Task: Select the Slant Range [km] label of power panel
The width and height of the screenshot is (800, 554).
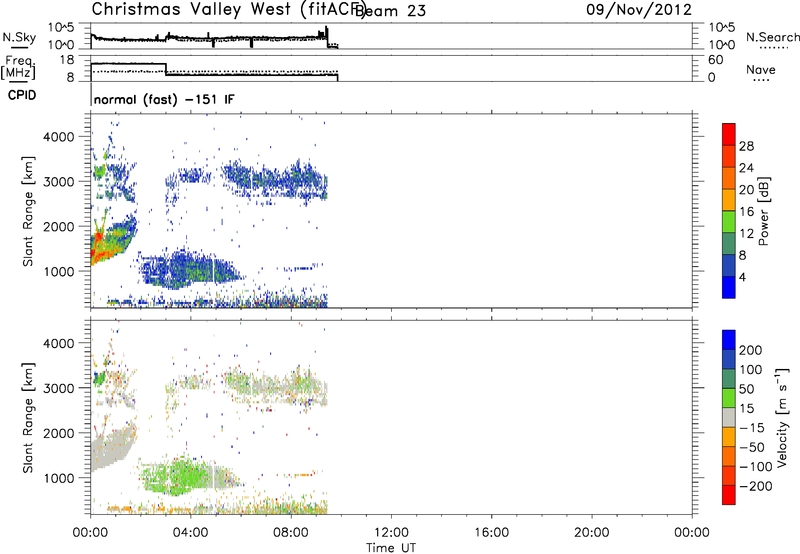Action: (x=28, y=211)
